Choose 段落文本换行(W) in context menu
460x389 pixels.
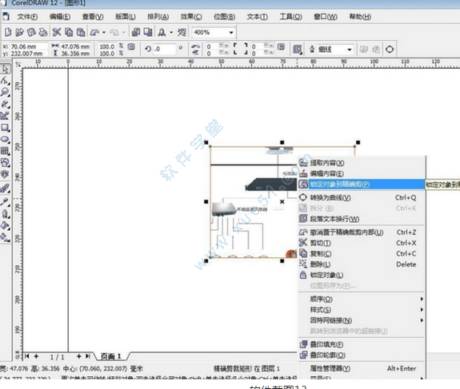362,219
